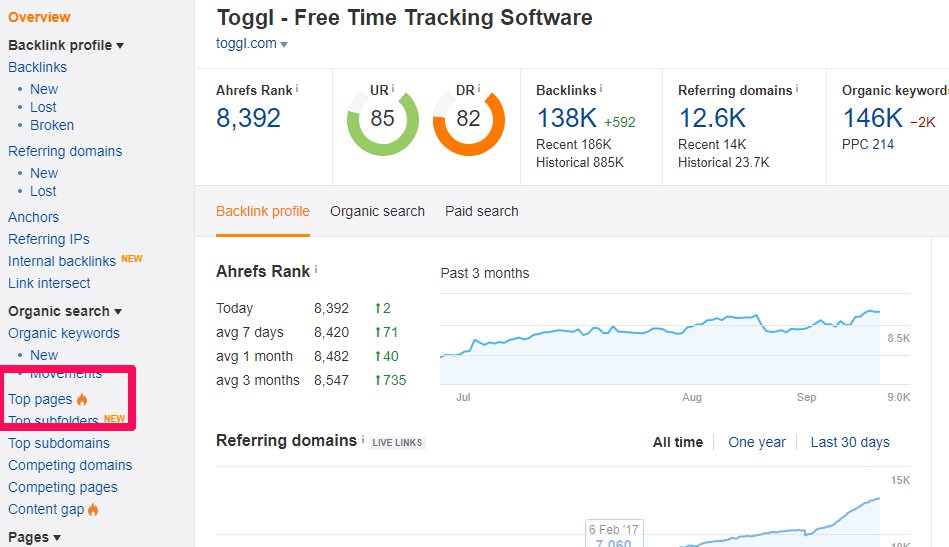Screen dimensions: 949x547
Task: Expand the Pages sidebar group
Action: [x=34, y=537]
